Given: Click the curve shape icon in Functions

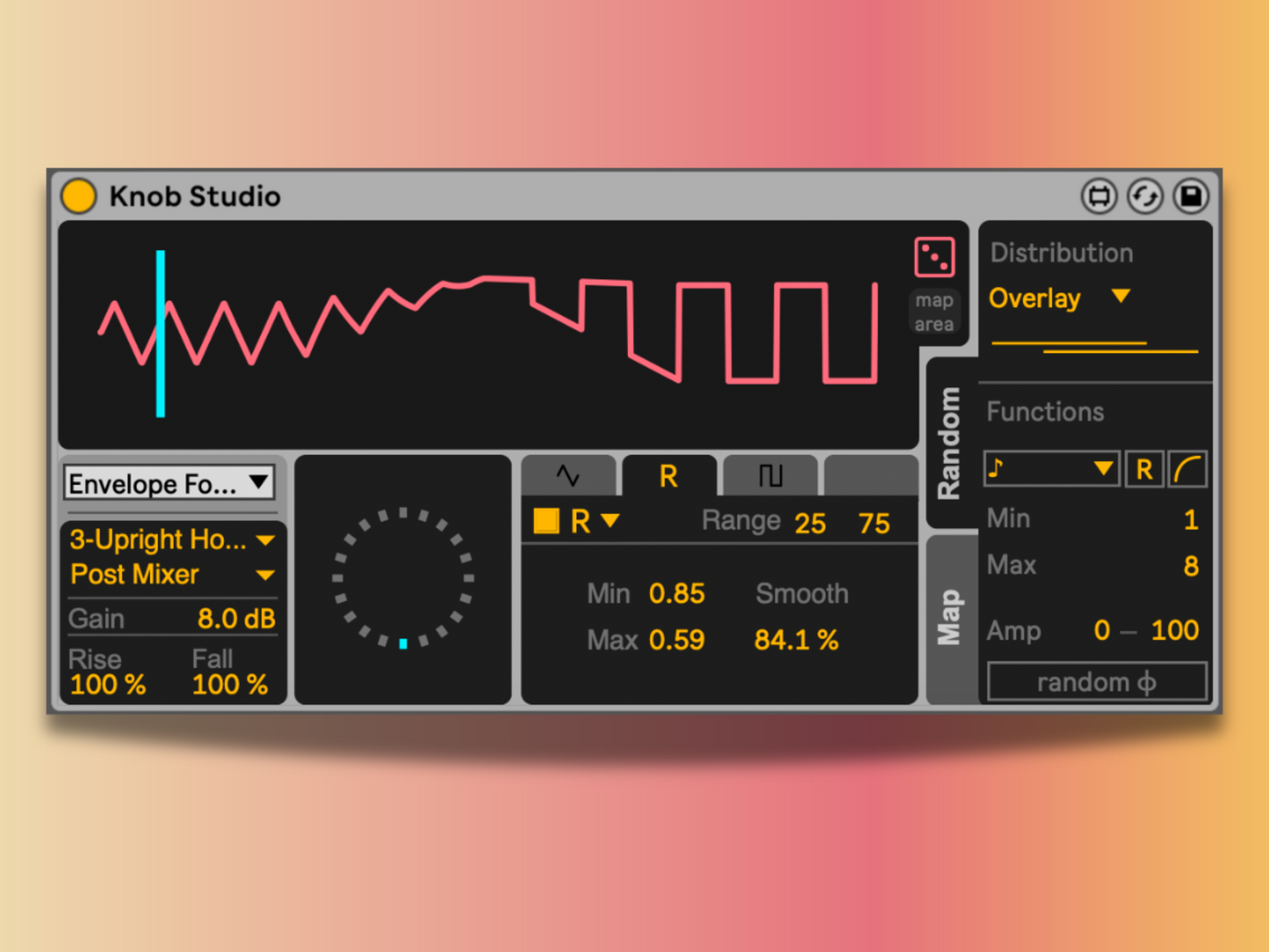Looking at the screenshot, I should [x=1187, y=469].
